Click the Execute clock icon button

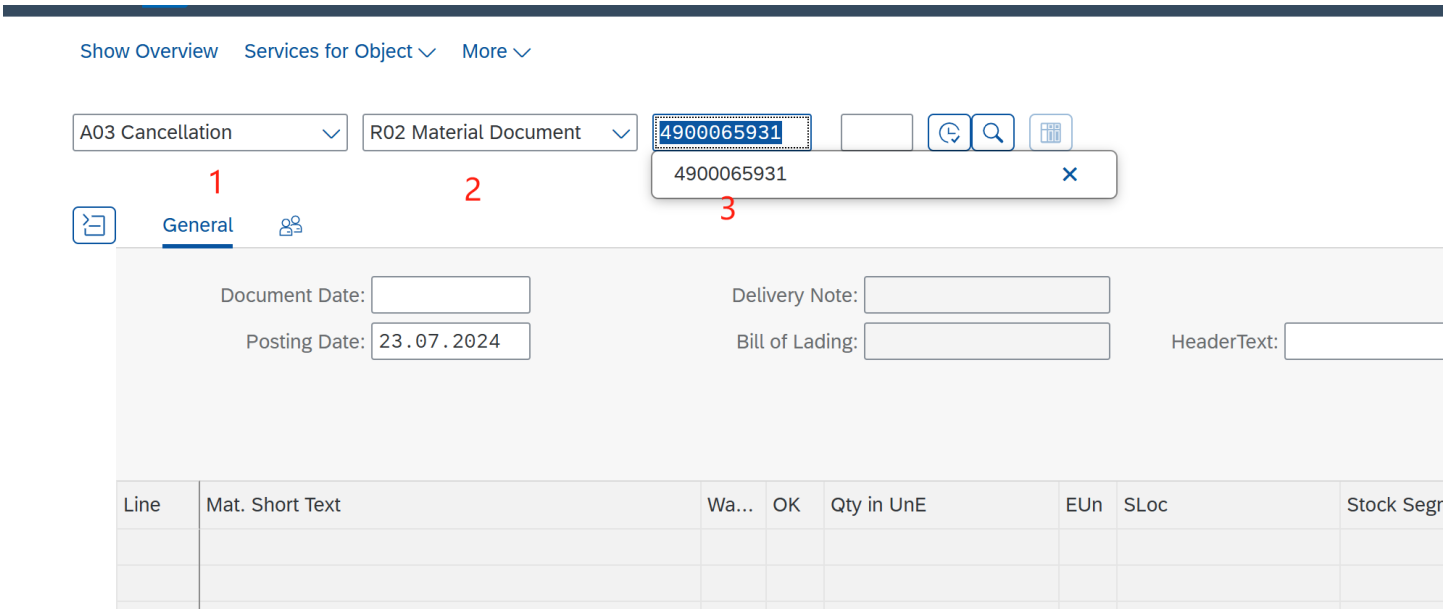click(x=949, y=133)
